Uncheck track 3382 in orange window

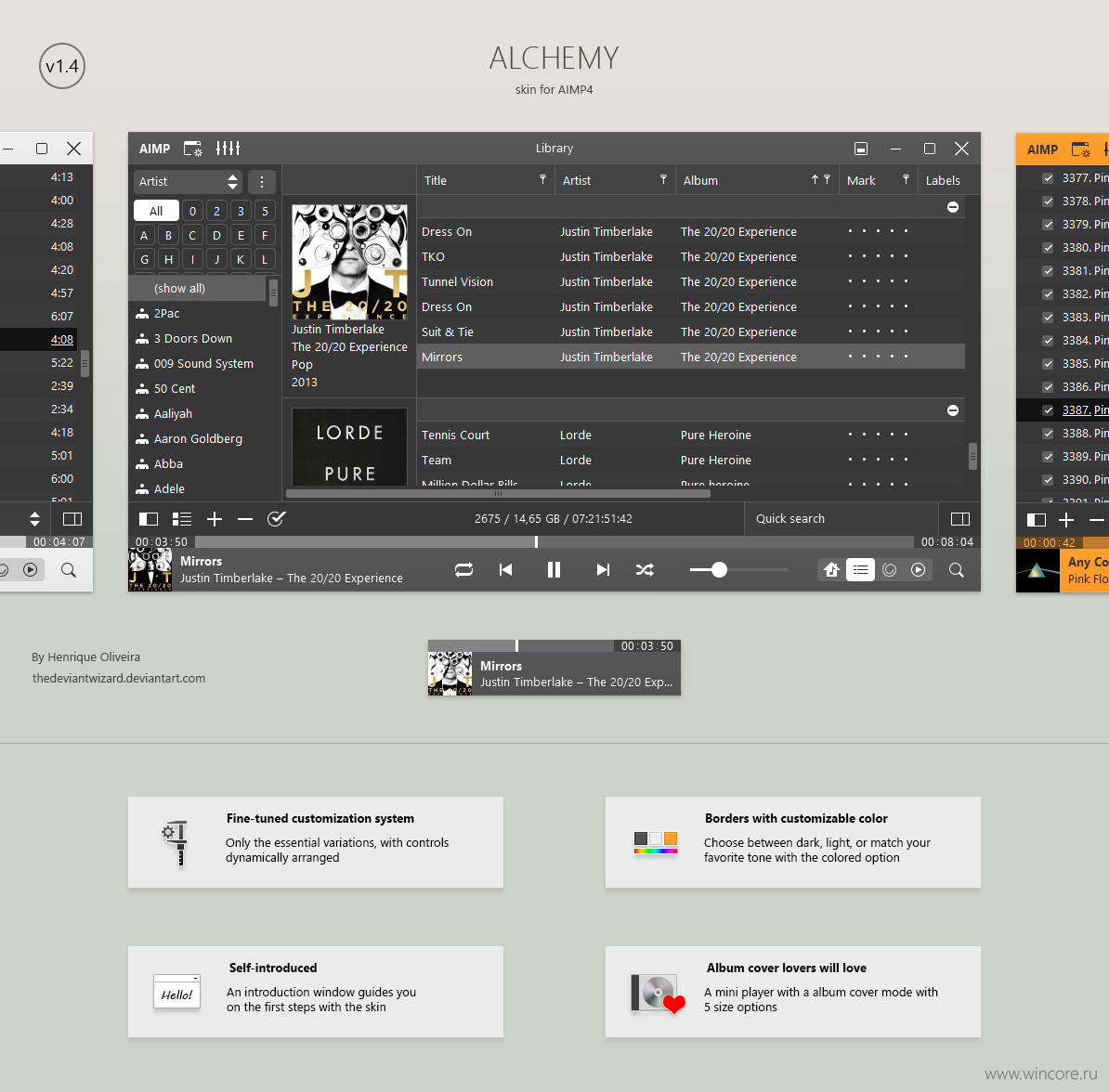1049,294
